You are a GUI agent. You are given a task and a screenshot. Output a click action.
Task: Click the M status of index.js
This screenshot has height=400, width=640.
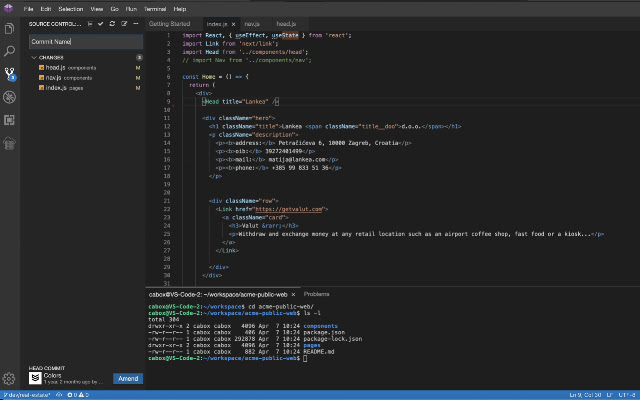point(138,88)
